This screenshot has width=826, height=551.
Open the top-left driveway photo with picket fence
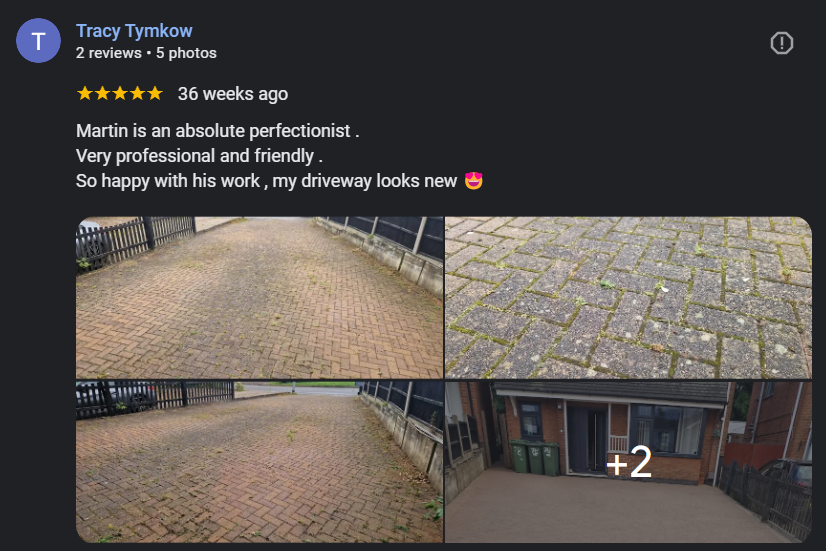259,298
